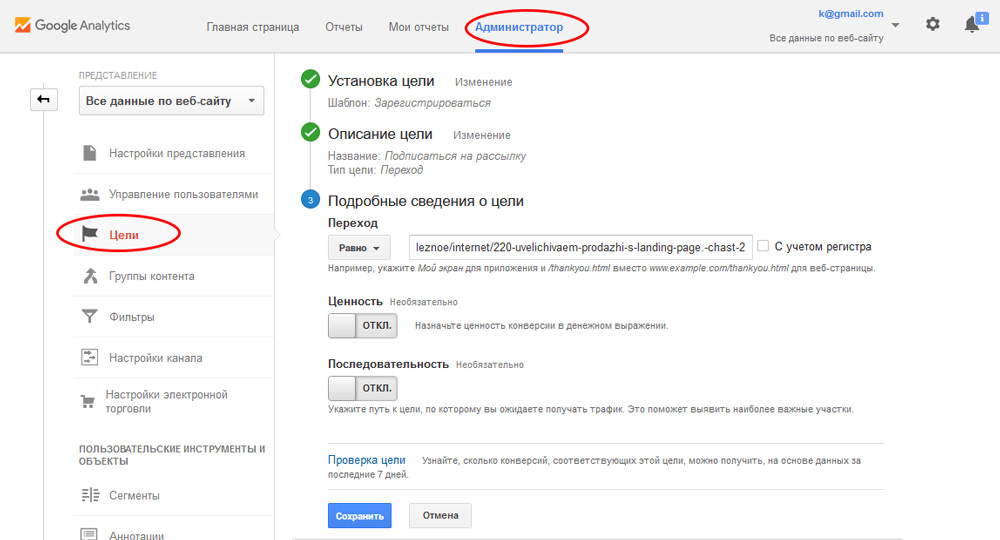The height and width of the screenshot is (540, 1000).
Task: Click green checkmark for Описание цели step
Action: tap(311, 132)
